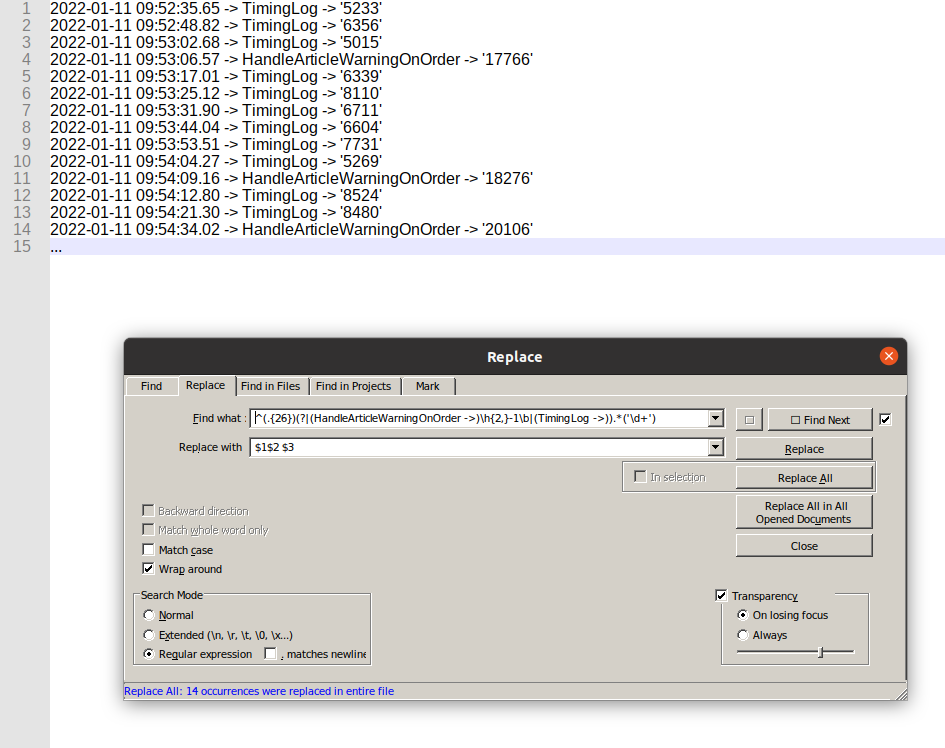Image resolution: width=945 pixels, height=748 pixels.
Task: Click the Replace button
Action: [x=804, y=449]
